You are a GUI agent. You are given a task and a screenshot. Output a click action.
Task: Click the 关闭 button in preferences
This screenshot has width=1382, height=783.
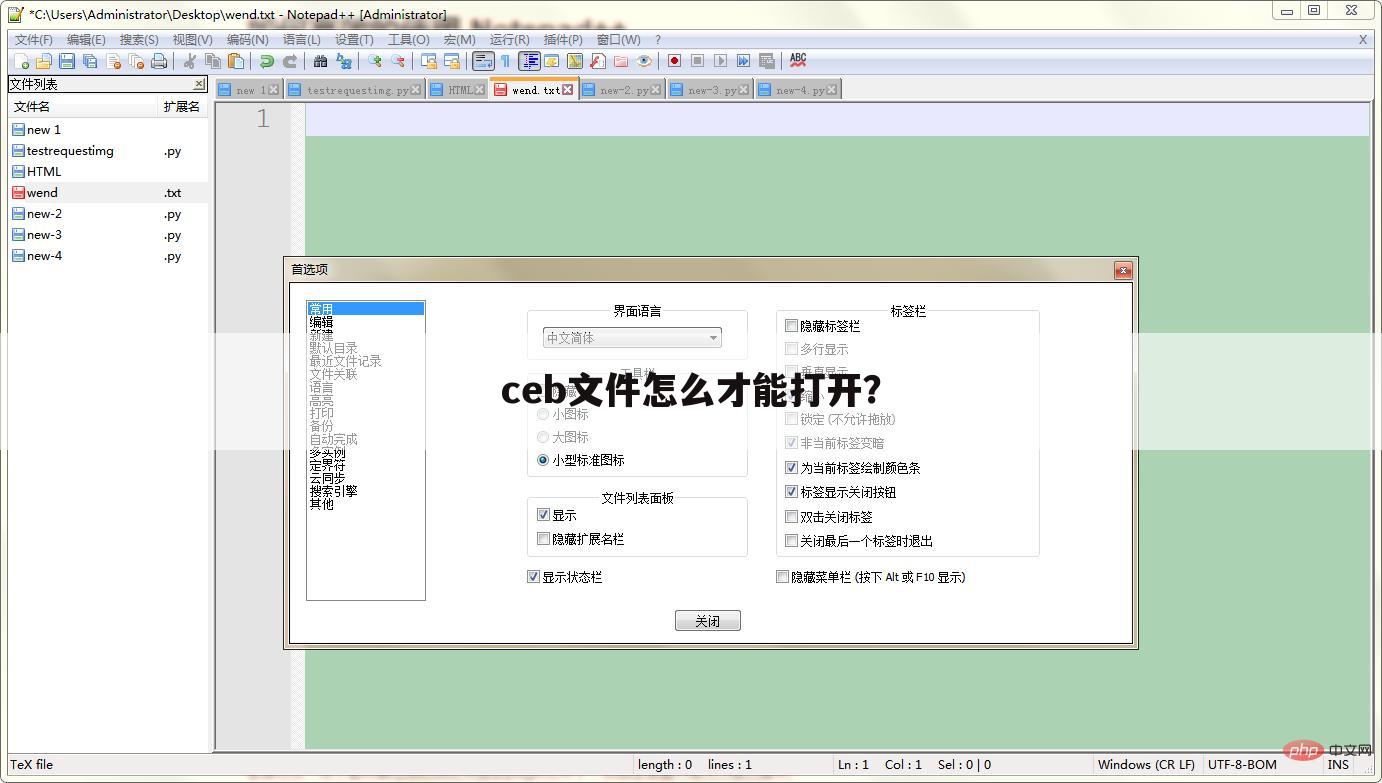tap(707, 621)
